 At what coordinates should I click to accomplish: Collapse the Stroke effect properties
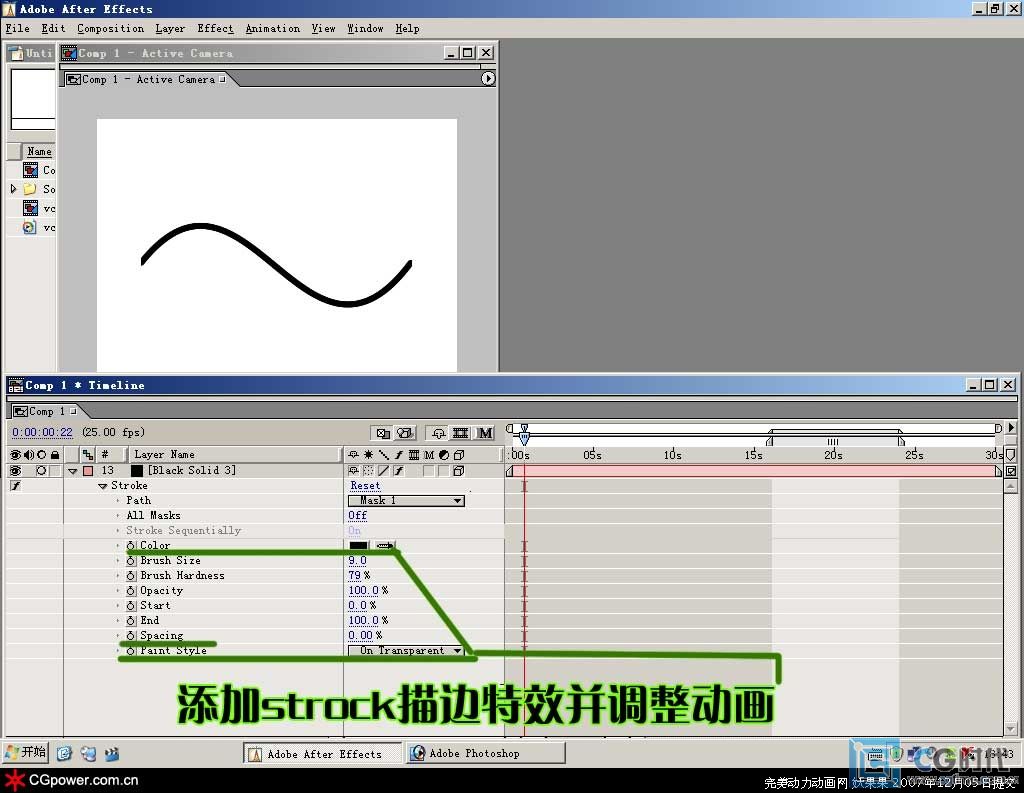tap(102, 486)
